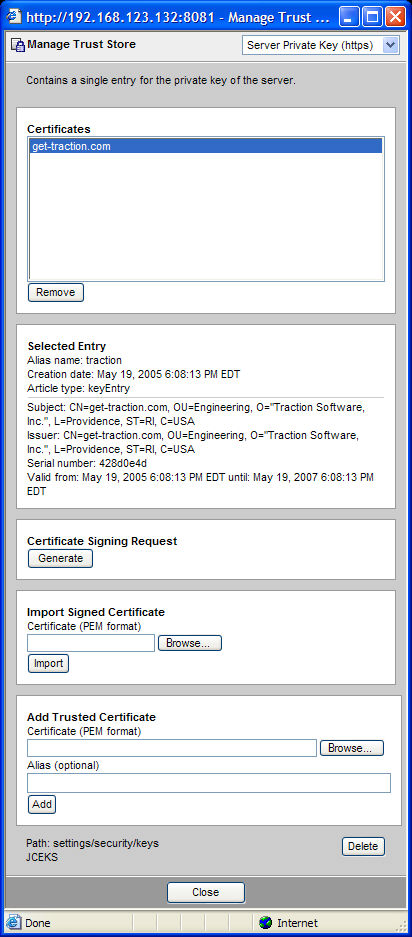Generate a certificate signing request
The width and height of the screenshot is (412, 937).
(x=60, y=558)
